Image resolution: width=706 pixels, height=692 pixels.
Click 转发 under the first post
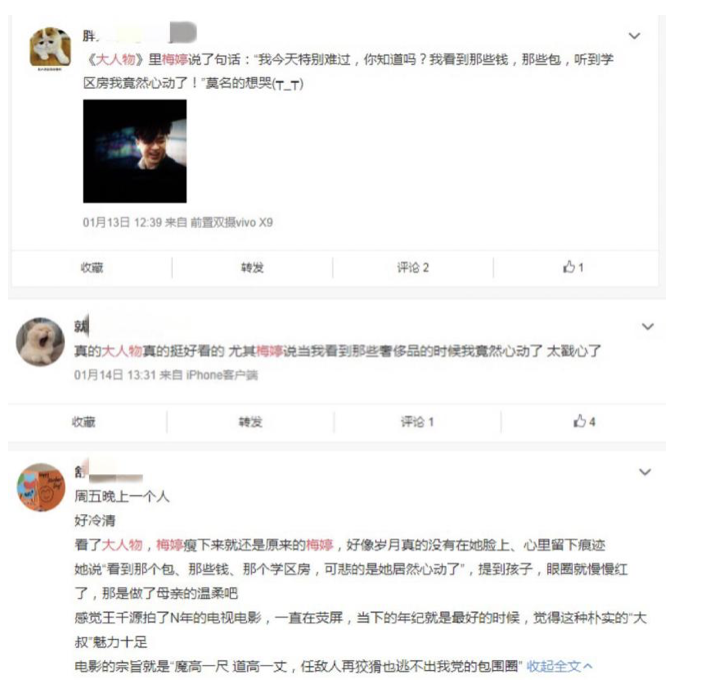pos(252,267)
